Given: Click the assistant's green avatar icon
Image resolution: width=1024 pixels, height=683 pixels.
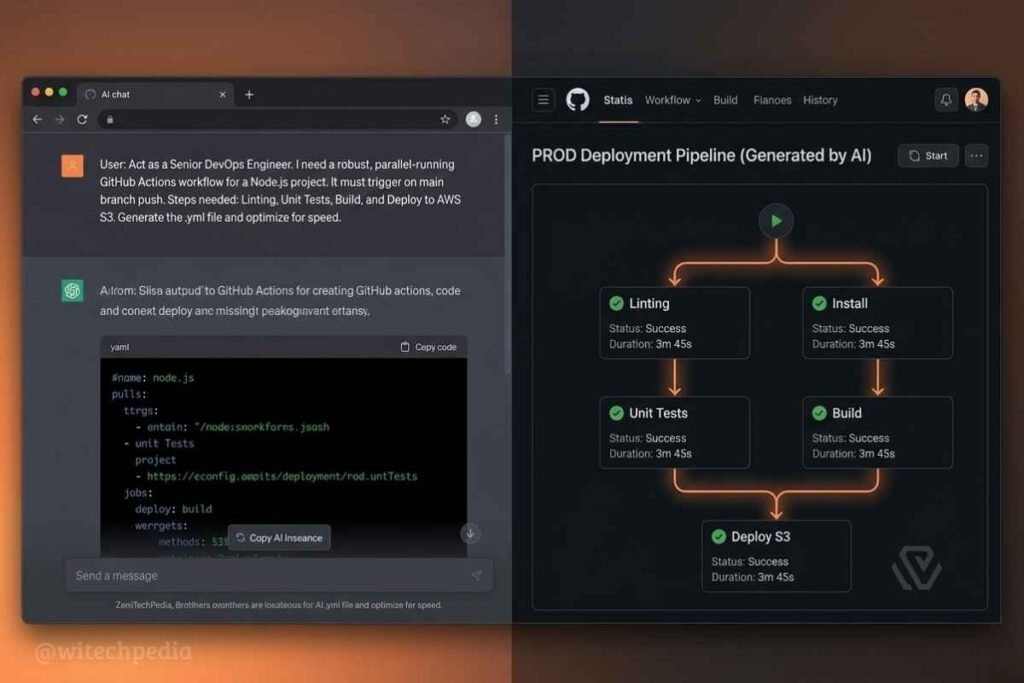Looking at the screenshot, I should tap(71, 290).
